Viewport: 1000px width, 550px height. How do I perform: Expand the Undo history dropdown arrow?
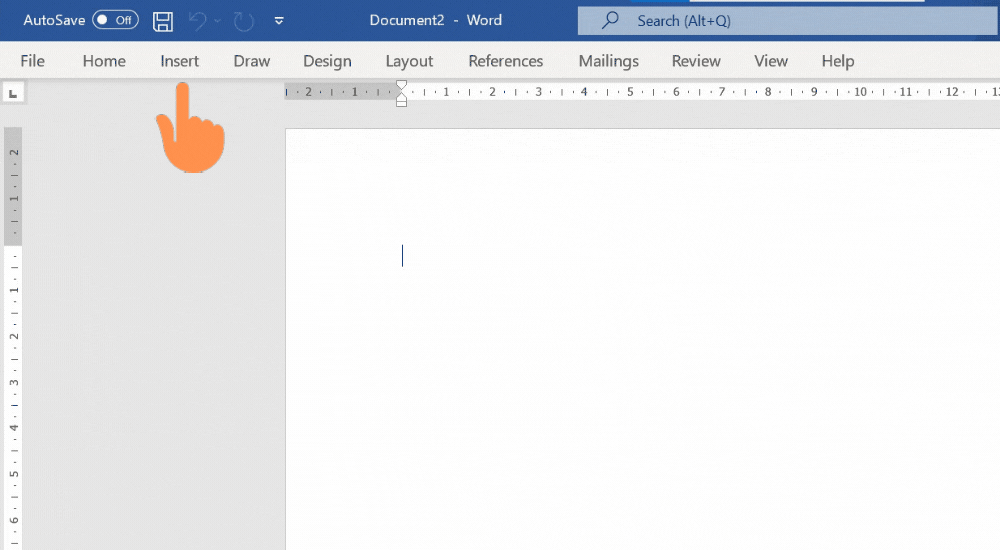[217, 20]
